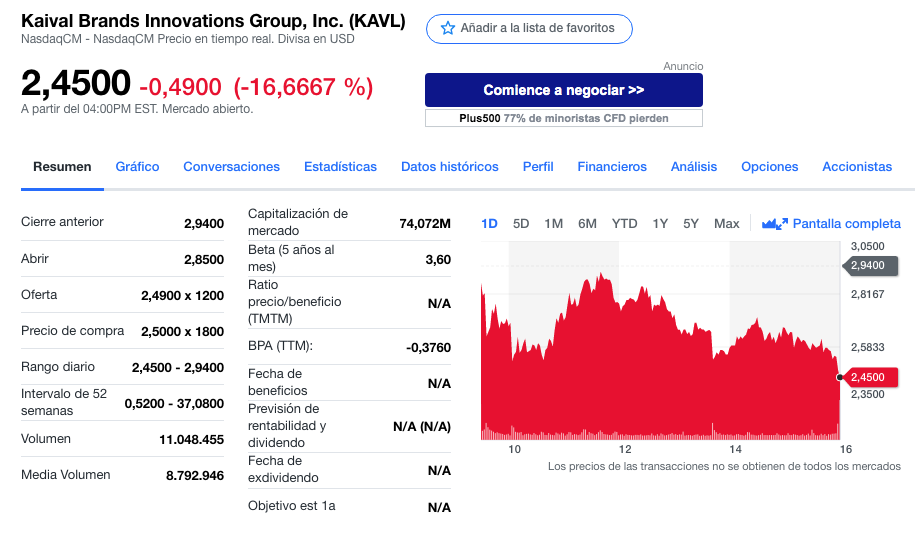Click the gray 2,9400 previous close marker
Viewport: 915px width, 556px height.
(869, 265)
